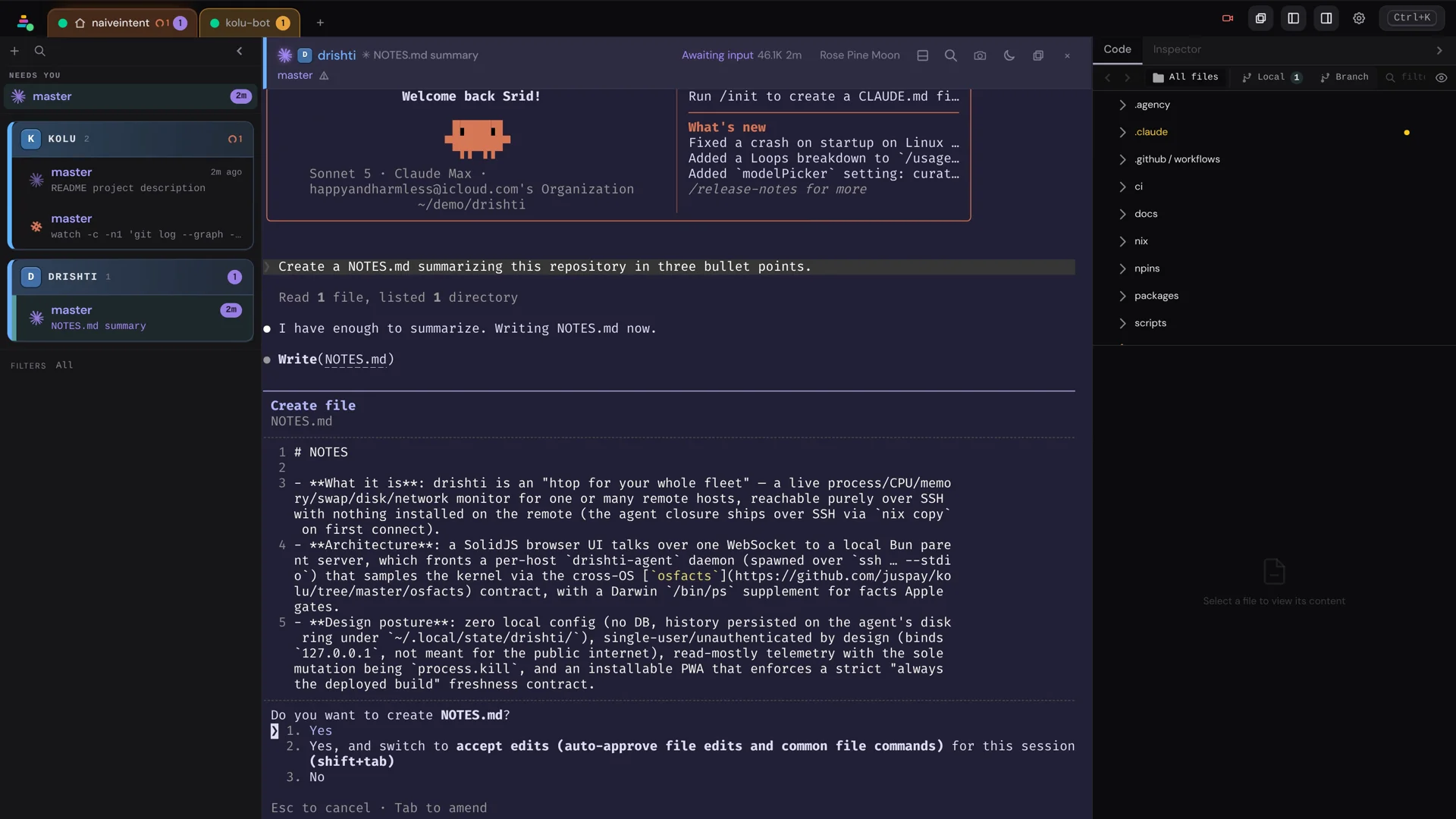
Task: Go back in file navigation history
Action: (1108, 77)
